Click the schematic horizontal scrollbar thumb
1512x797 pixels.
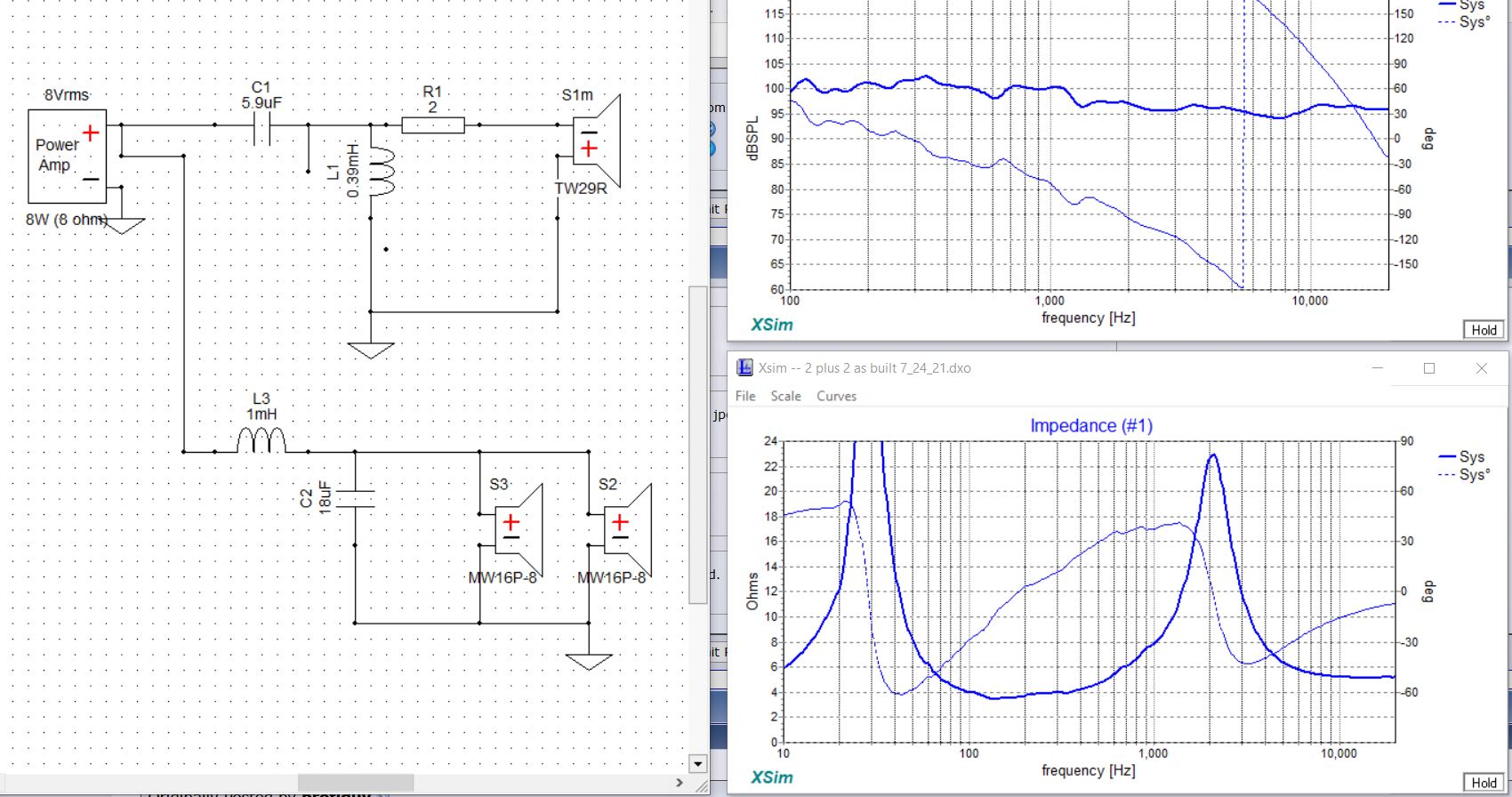pos(356,784)
